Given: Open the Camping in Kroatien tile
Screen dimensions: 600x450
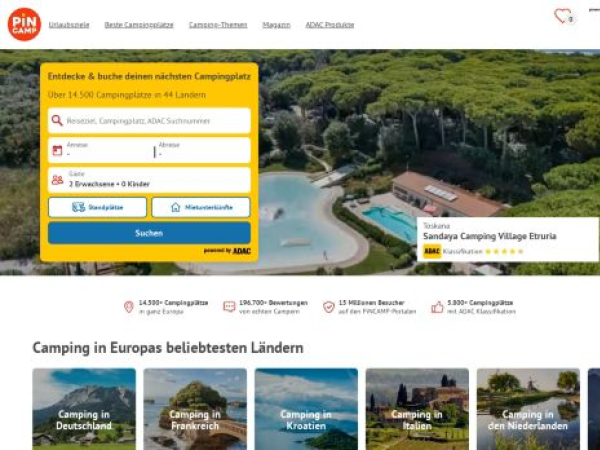Looking at the screenshot, I should click(x=306, y=409).
